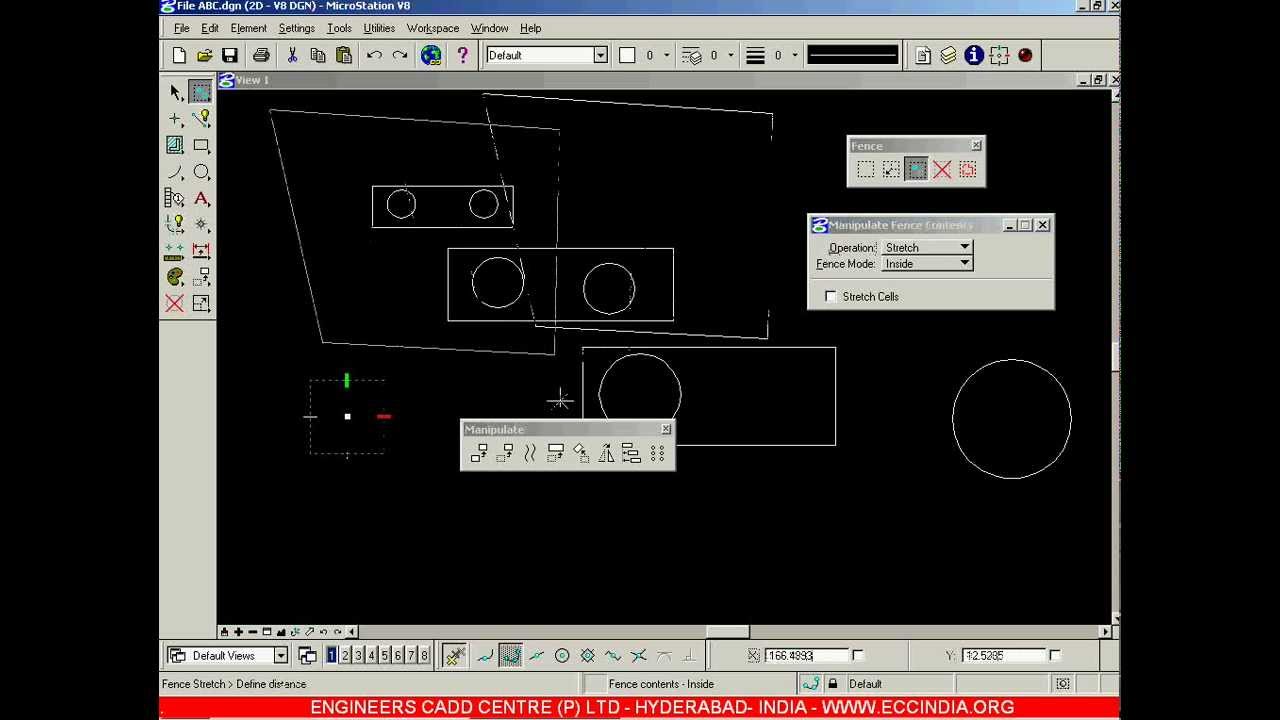Open the File menu

pyautogui.click(x=181, y=28)
